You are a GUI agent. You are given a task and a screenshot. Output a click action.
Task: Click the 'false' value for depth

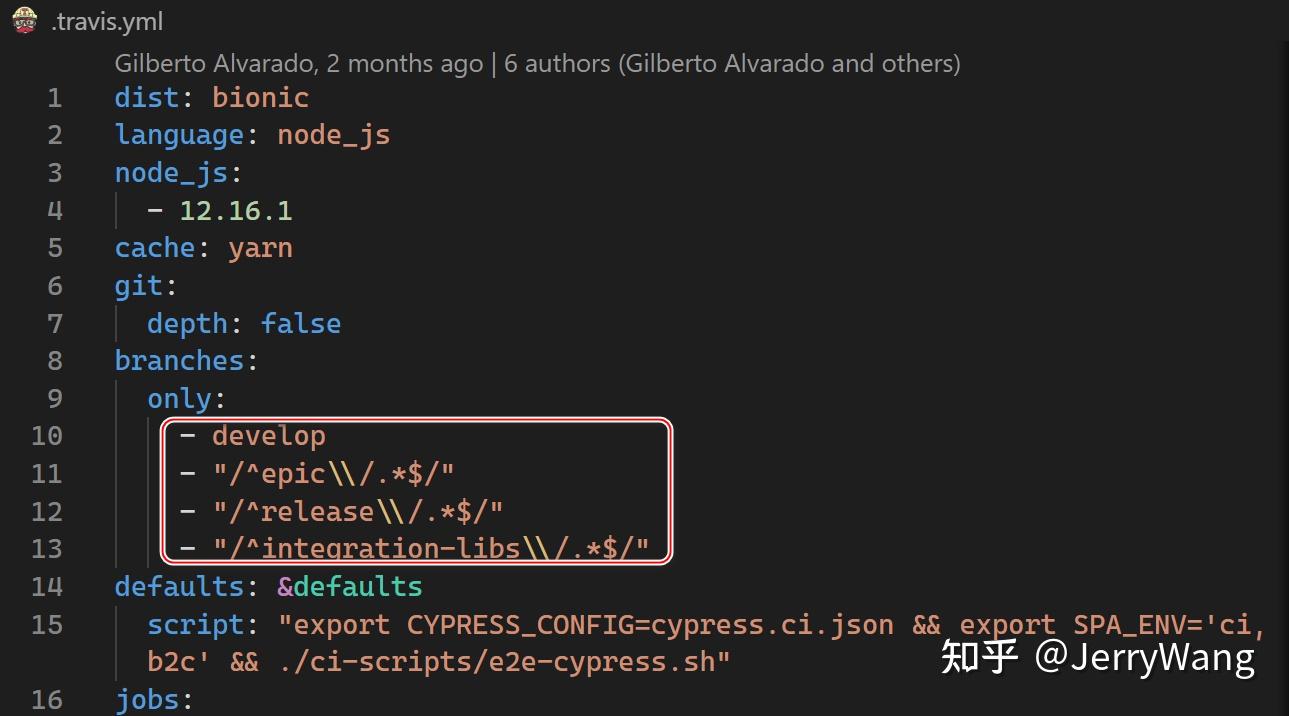coord(300,324)
